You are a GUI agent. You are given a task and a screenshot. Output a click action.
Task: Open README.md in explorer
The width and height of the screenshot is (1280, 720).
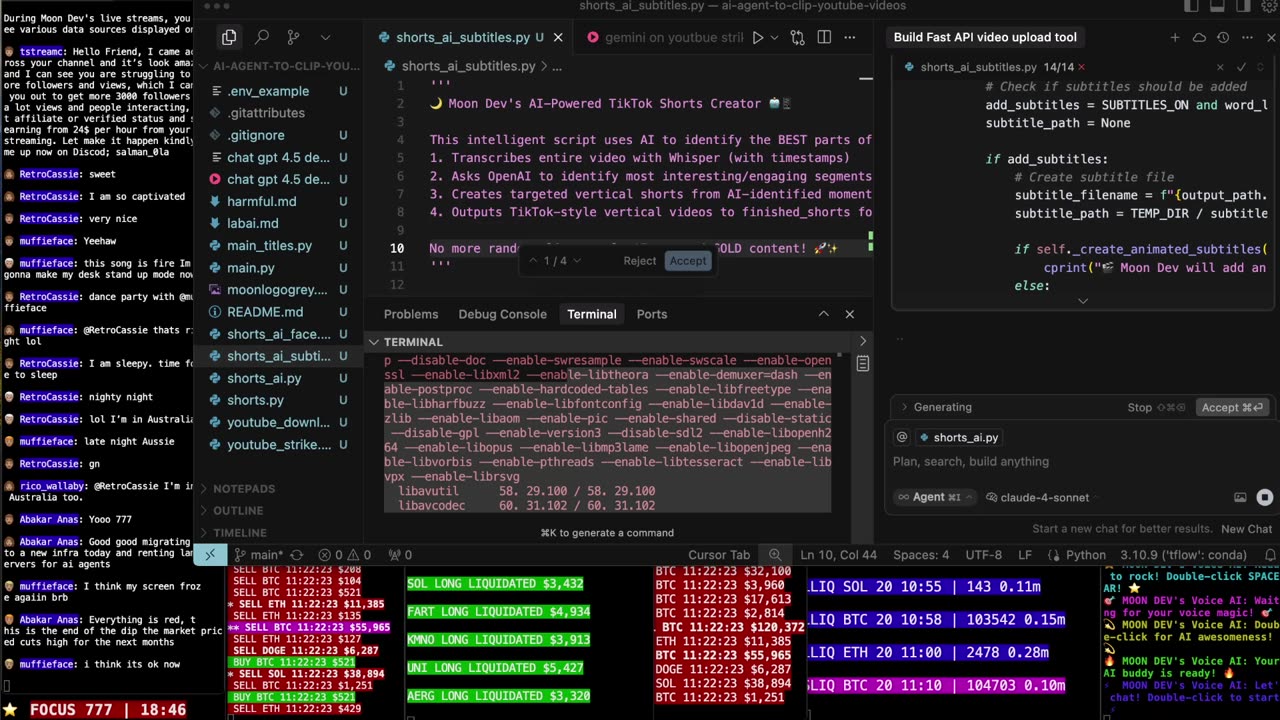(x=265, y=311)
